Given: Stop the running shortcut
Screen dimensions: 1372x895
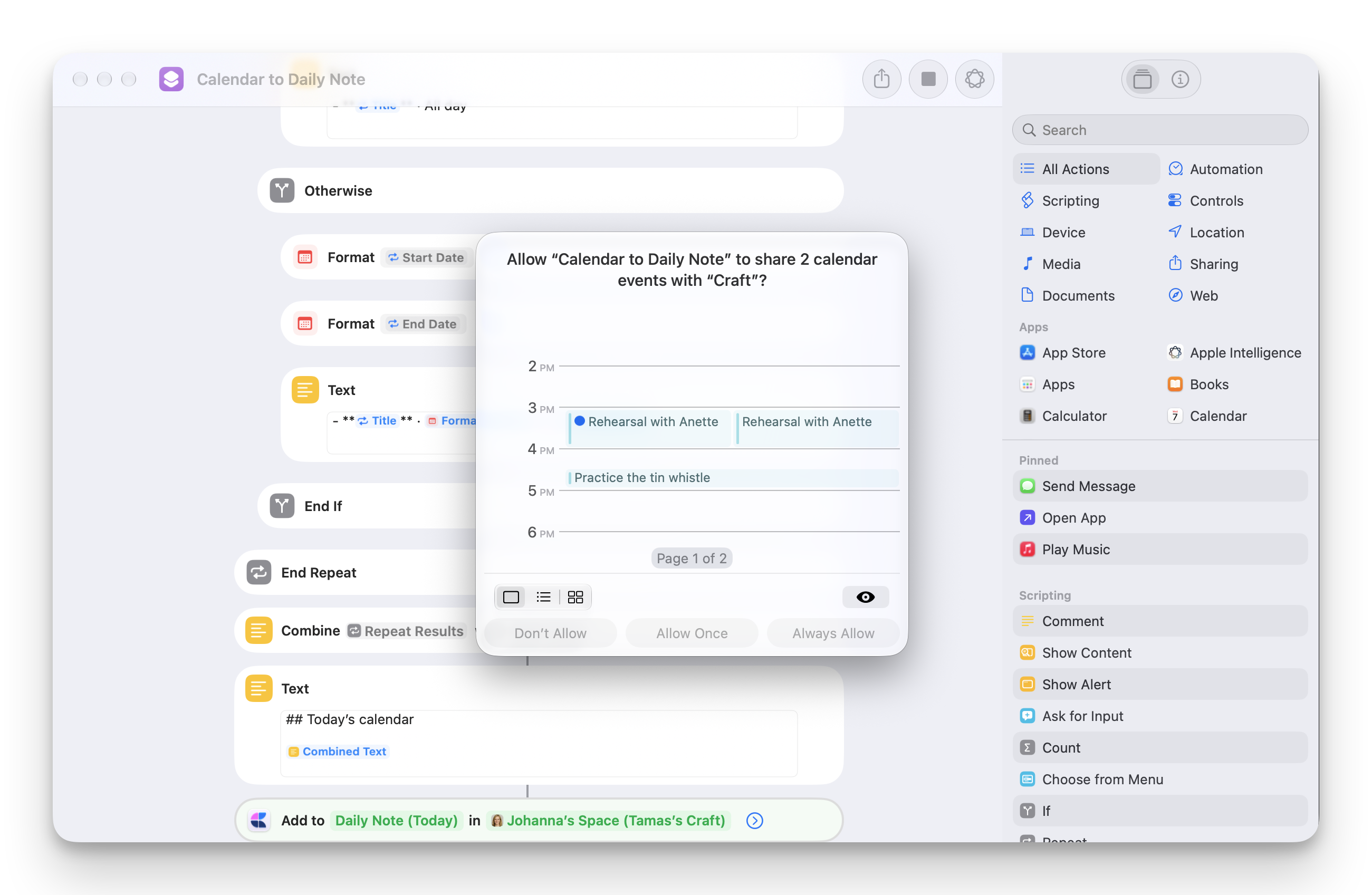Looking at the screenshot, I should click(928, 79).
